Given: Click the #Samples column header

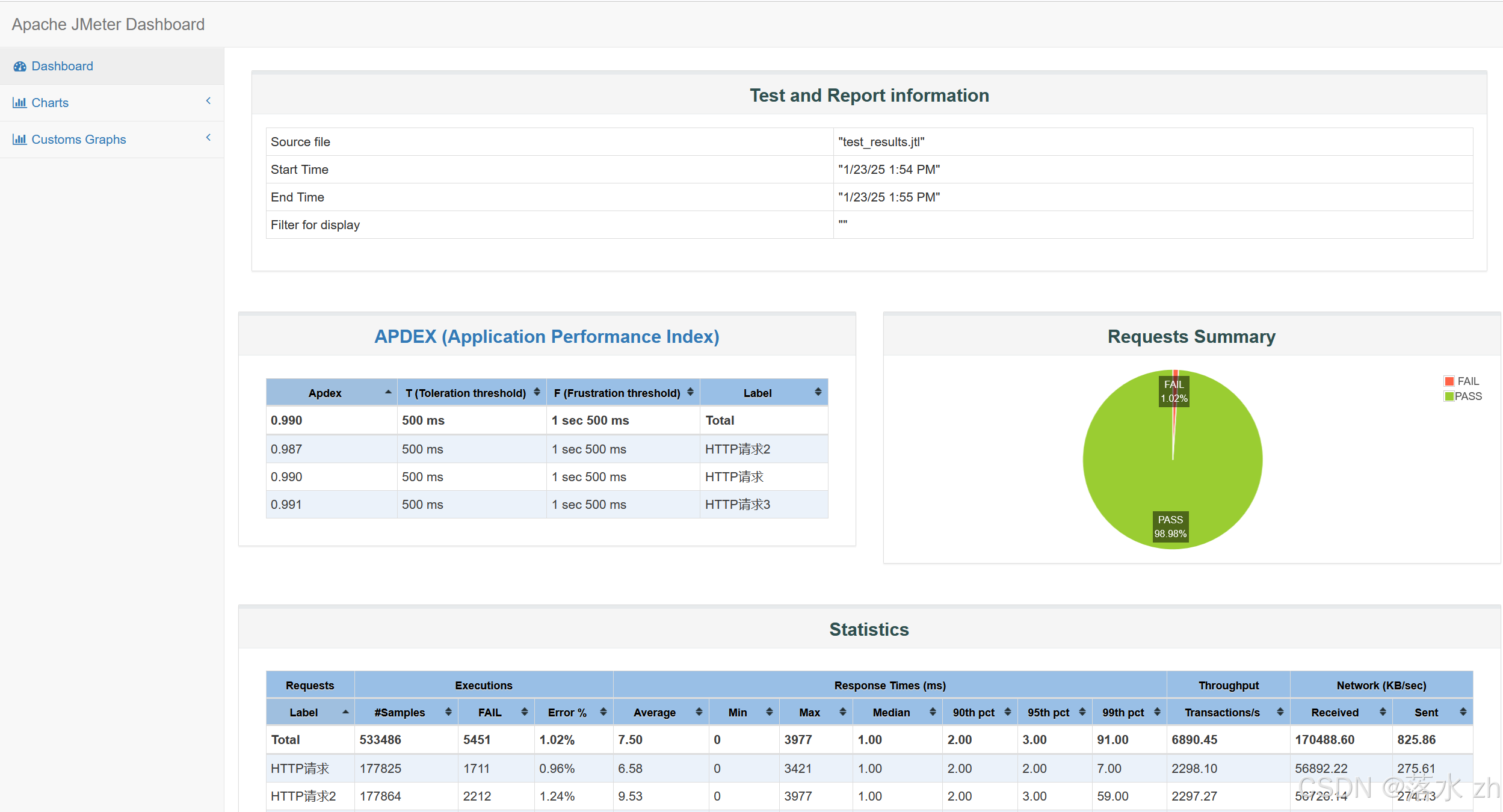Looking at the screenshot, I should point(406,712).
